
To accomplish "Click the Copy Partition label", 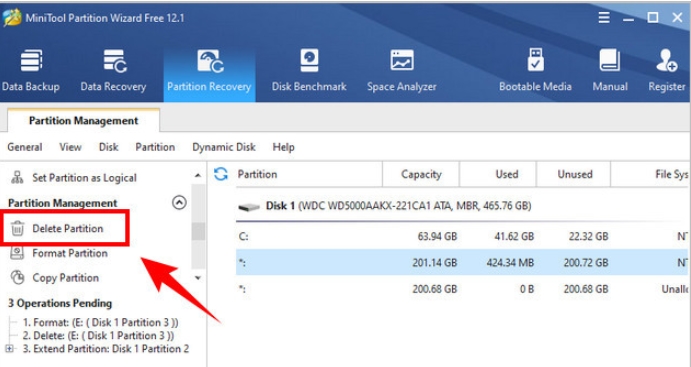I will (x=66, y=278).
